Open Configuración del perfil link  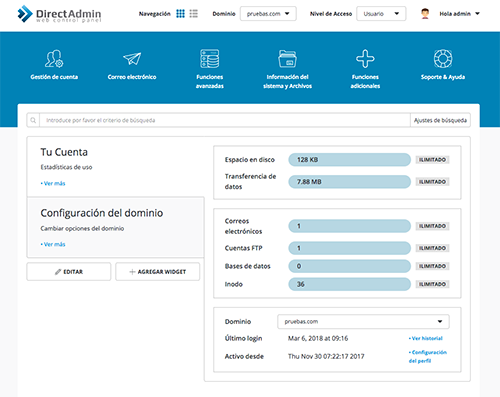point(428,357)
